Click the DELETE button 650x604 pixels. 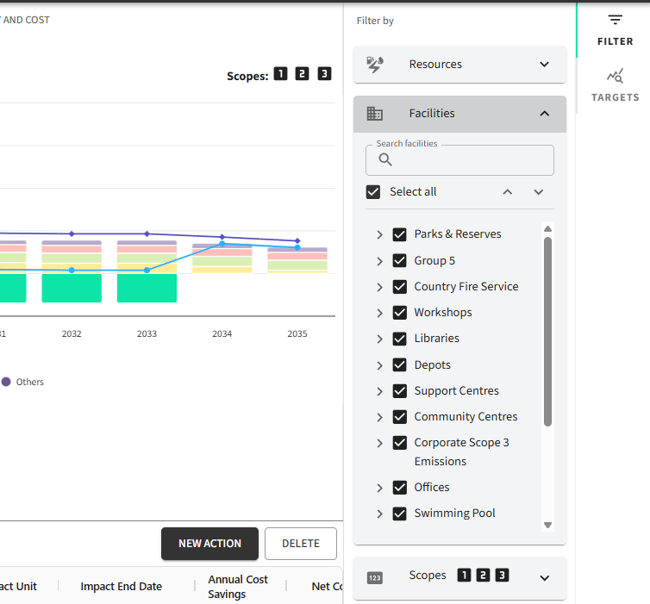(300, 544)
